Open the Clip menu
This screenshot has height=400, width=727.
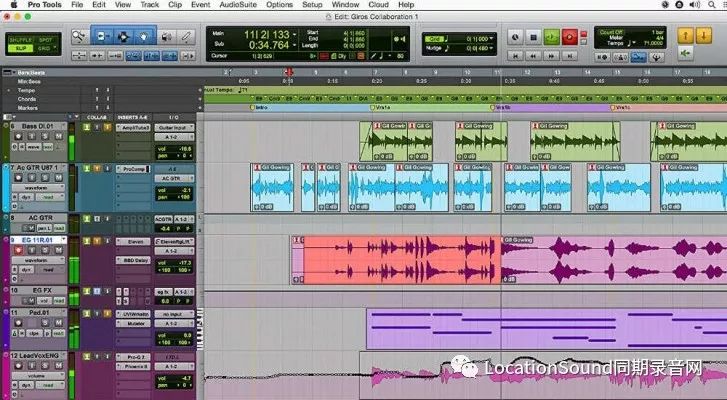coord(175,5)
